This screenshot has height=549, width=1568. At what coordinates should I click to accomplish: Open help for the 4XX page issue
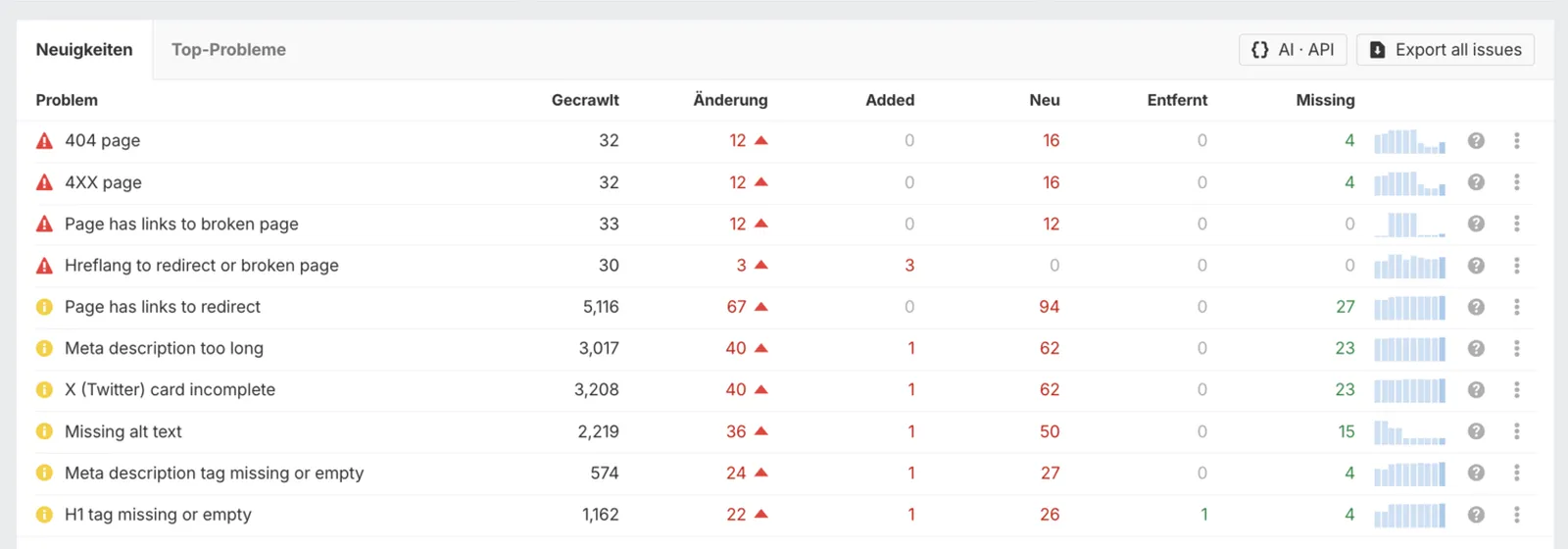[x=1476, y=182]
